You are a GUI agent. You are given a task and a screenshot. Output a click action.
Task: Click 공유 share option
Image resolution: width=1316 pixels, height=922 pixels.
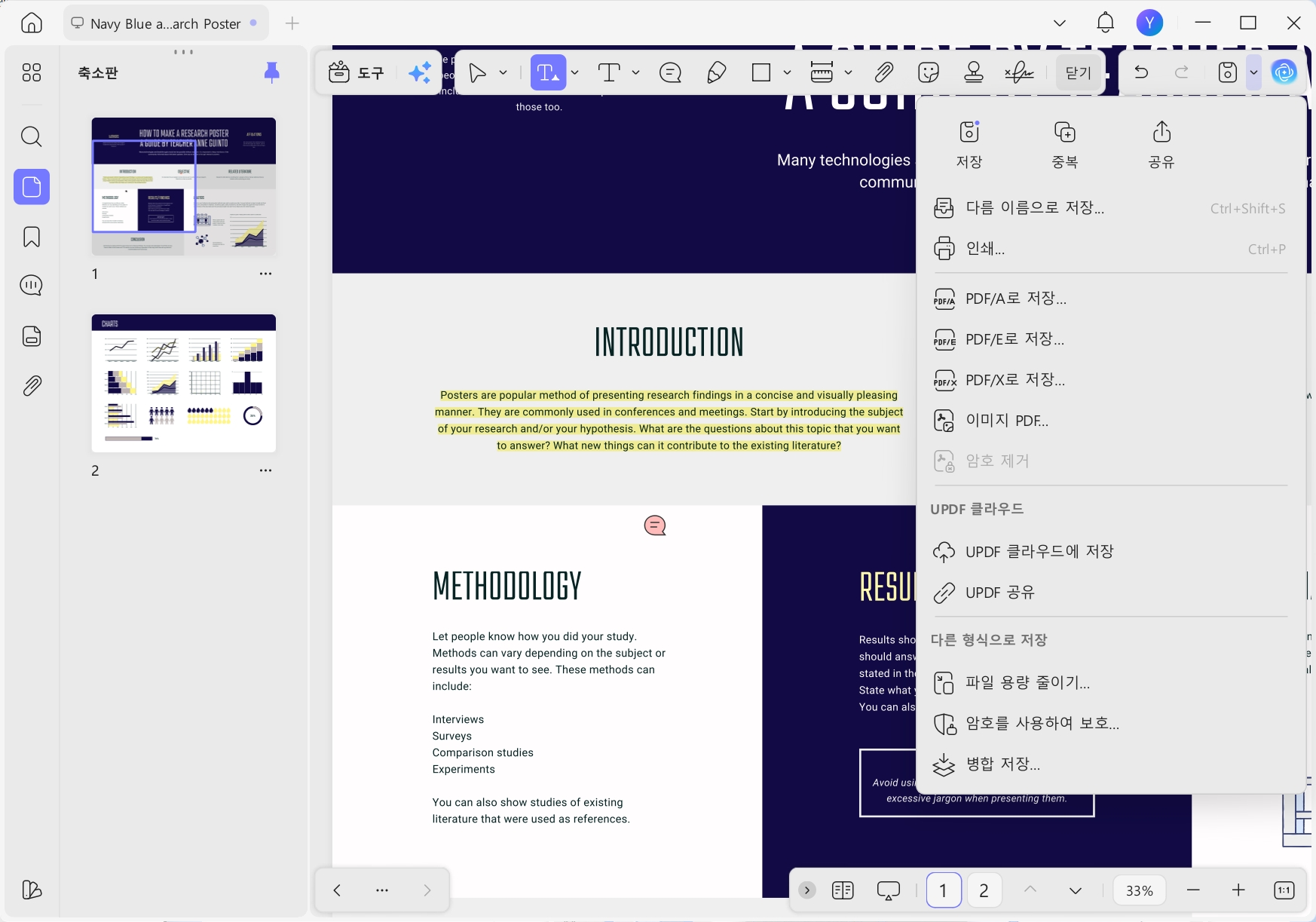(x=1161, y=144)
